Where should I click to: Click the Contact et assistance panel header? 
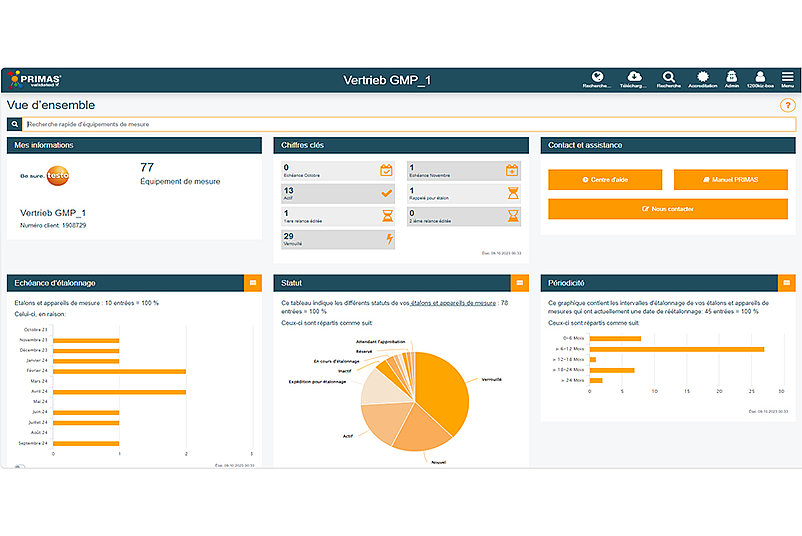[668, 145]
